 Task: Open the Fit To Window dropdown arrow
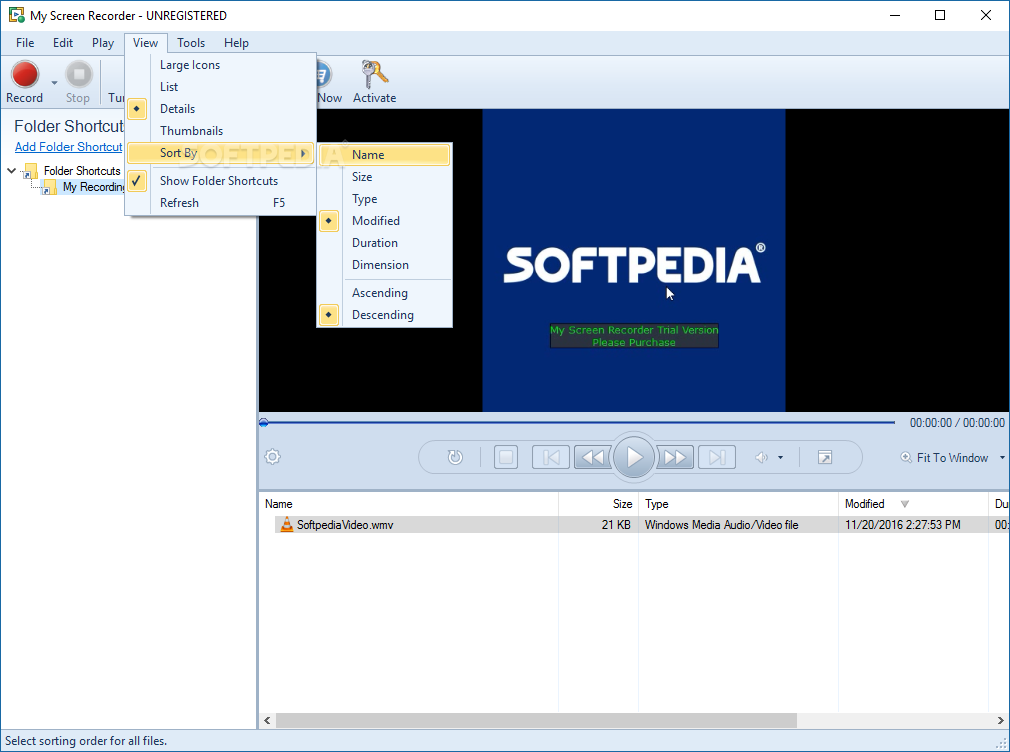(1002, 458)
